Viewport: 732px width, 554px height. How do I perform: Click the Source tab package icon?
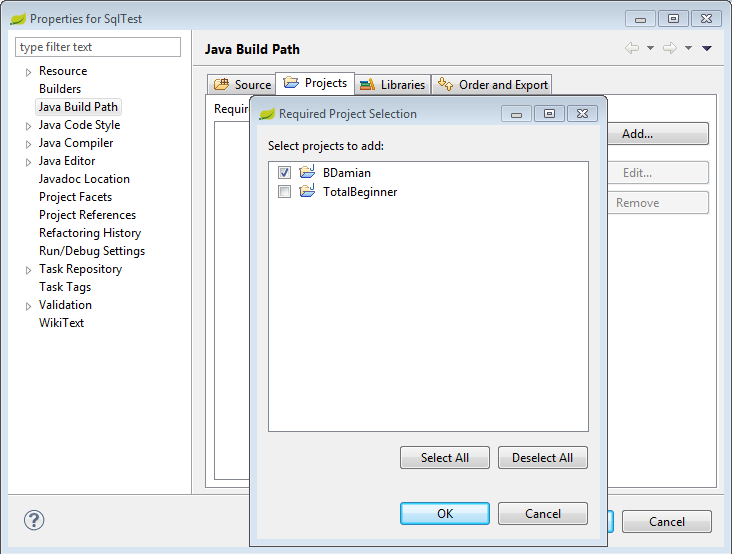click(221, 84)
